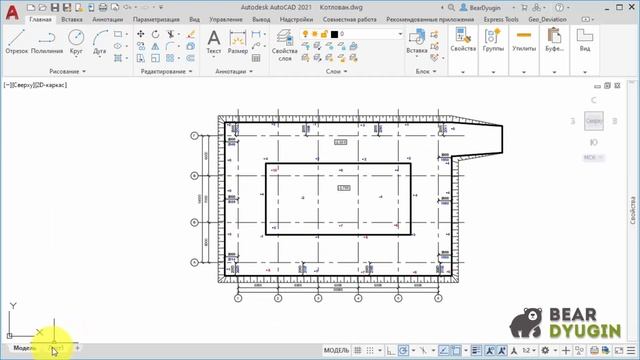Viewport: 640px width, 360px height.
Task: Open the Свойства properties panel button
Action: coord(463,40)
